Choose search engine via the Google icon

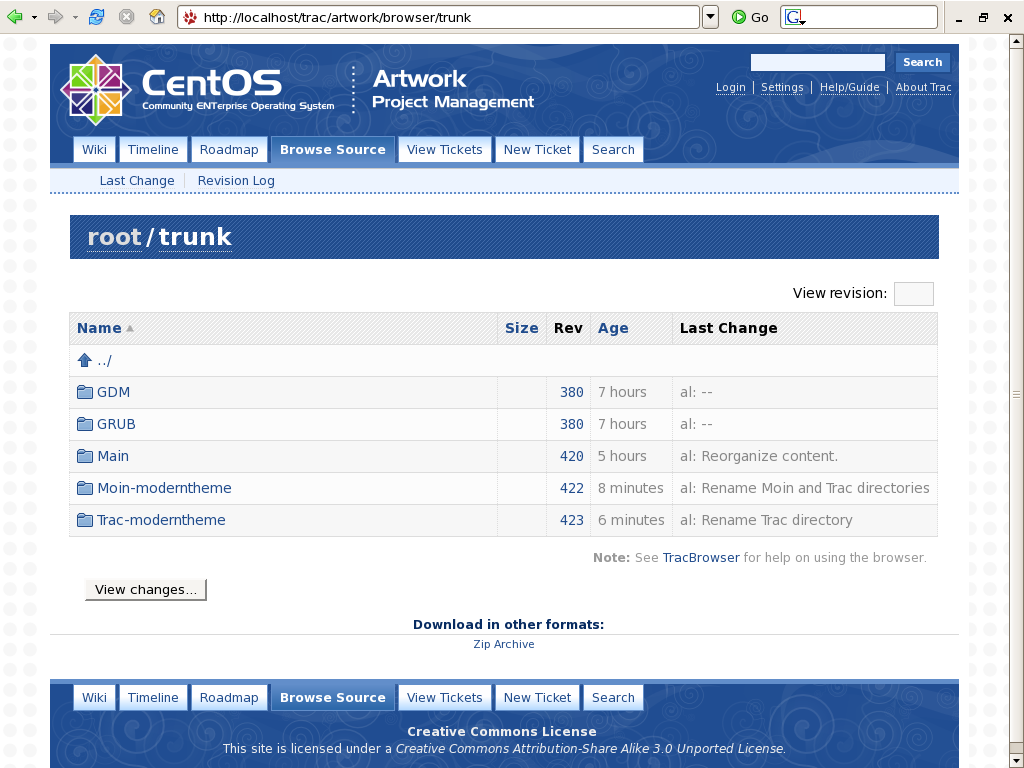[x=794, y=18]
